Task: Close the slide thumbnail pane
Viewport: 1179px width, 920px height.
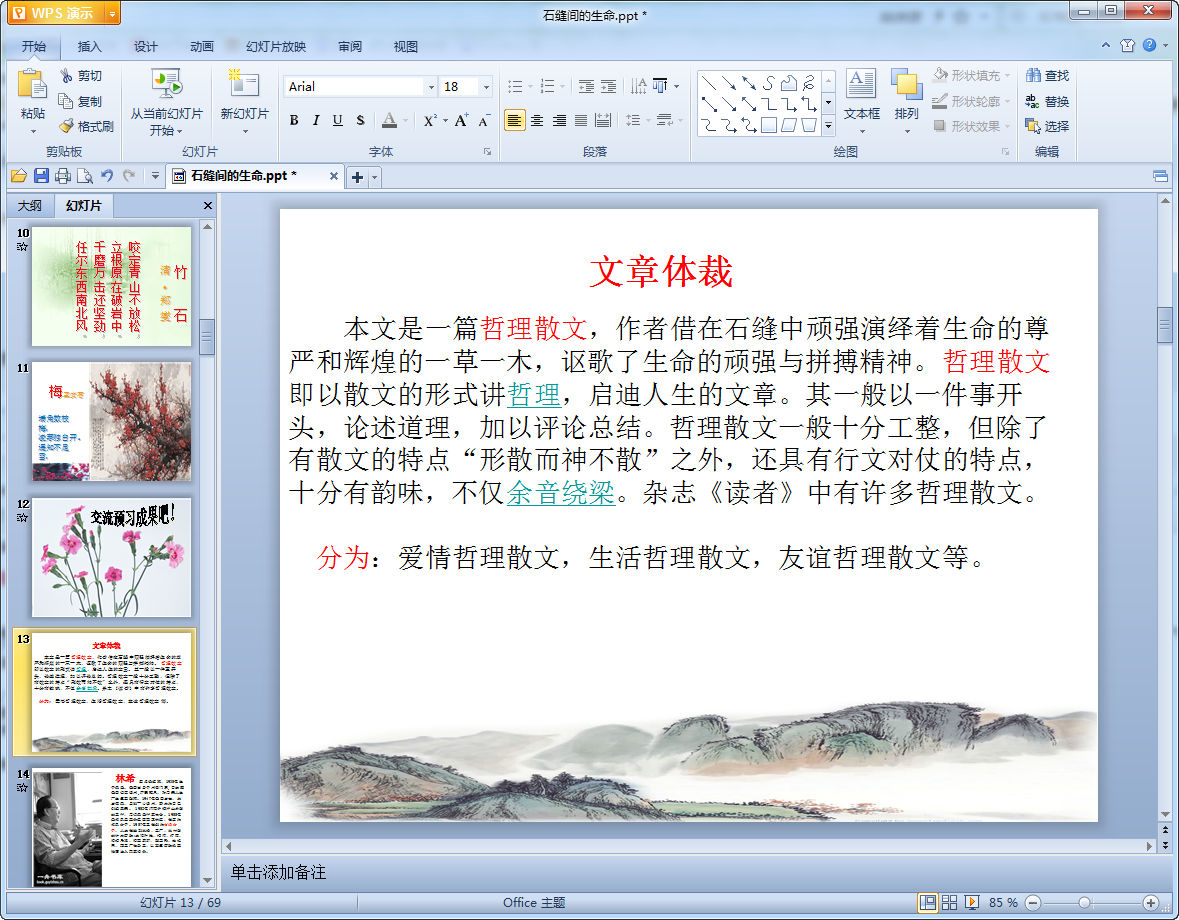Action: [x=208, y=205]
